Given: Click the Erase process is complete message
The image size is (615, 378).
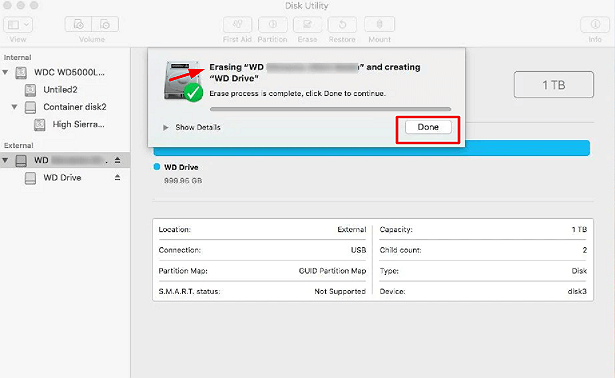Looking at the screenshot, I should tap(297, 93).
